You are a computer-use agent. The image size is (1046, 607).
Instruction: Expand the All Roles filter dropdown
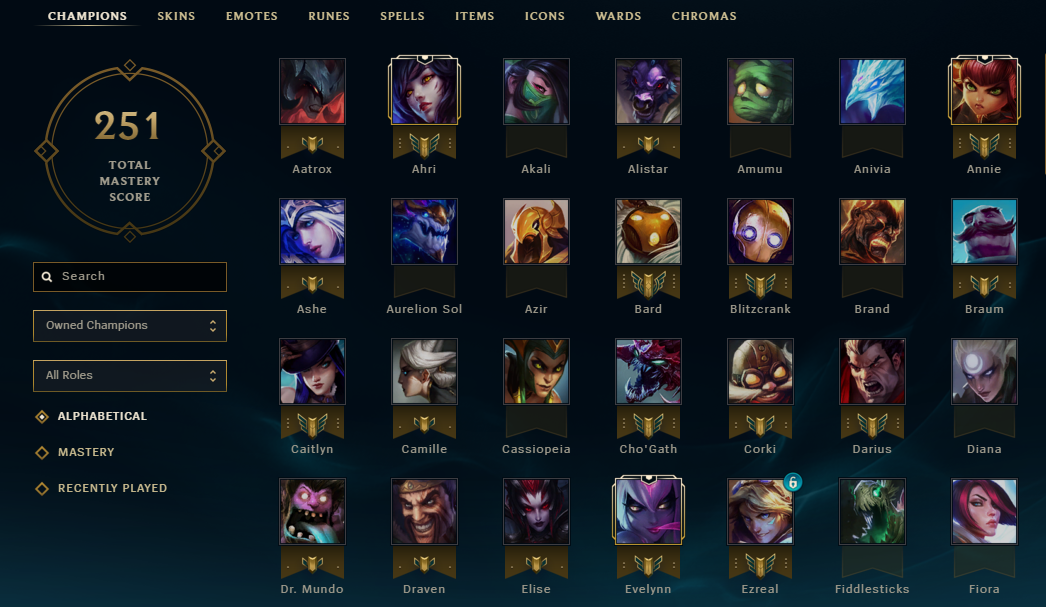(130, 376)
